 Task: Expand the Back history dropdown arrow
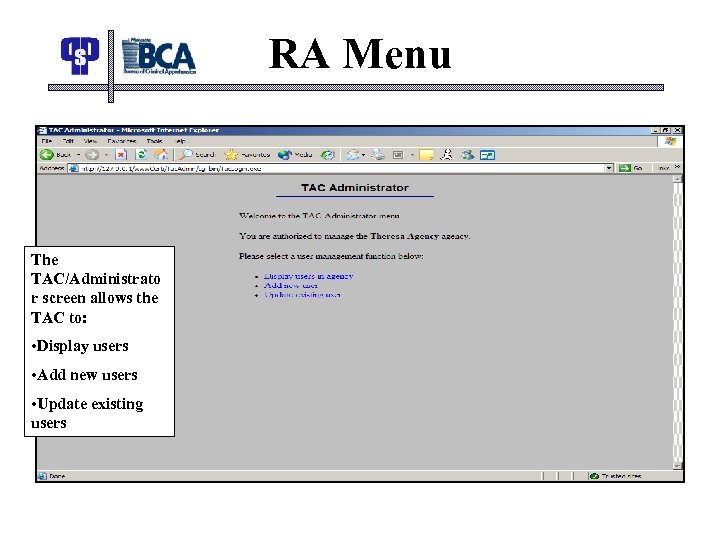click(79, 155)
